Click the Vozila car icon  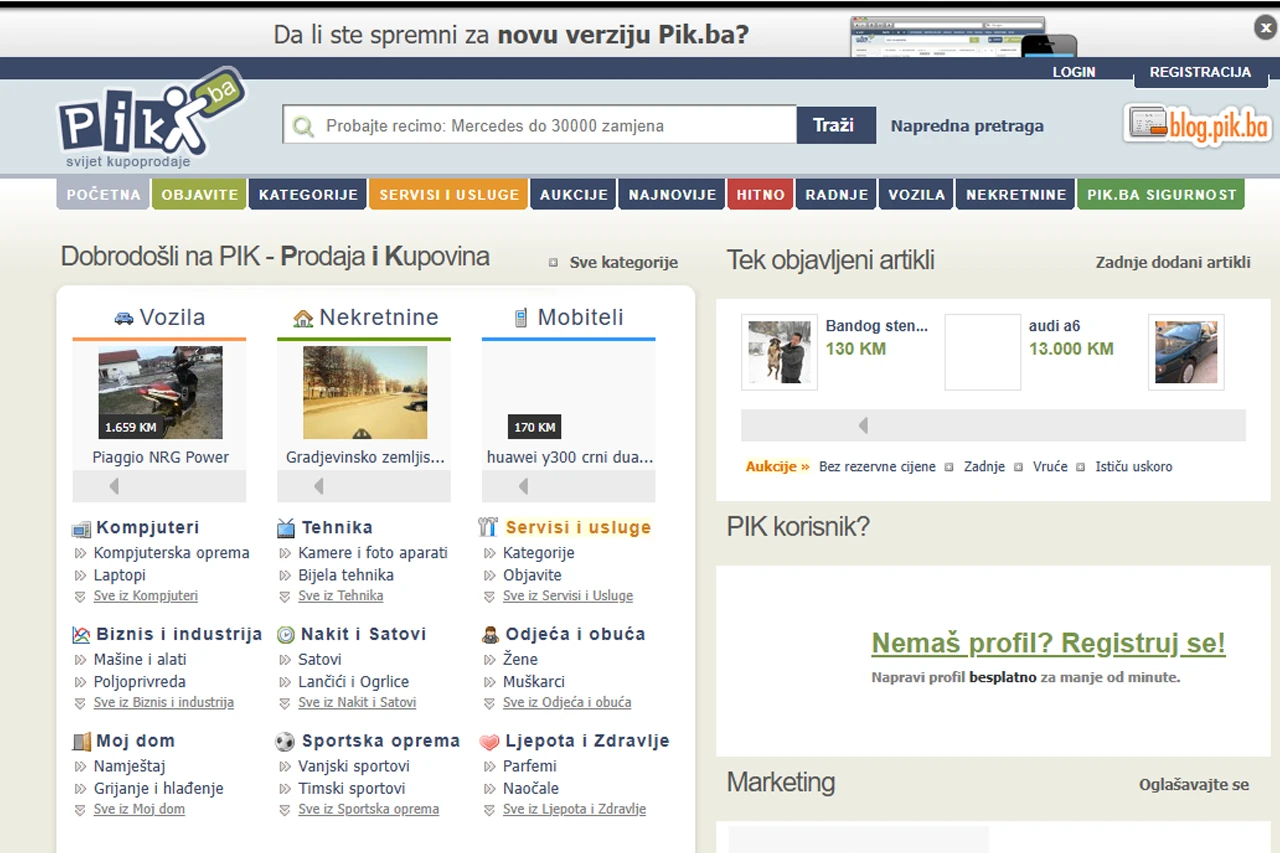(x=124, y=318)
